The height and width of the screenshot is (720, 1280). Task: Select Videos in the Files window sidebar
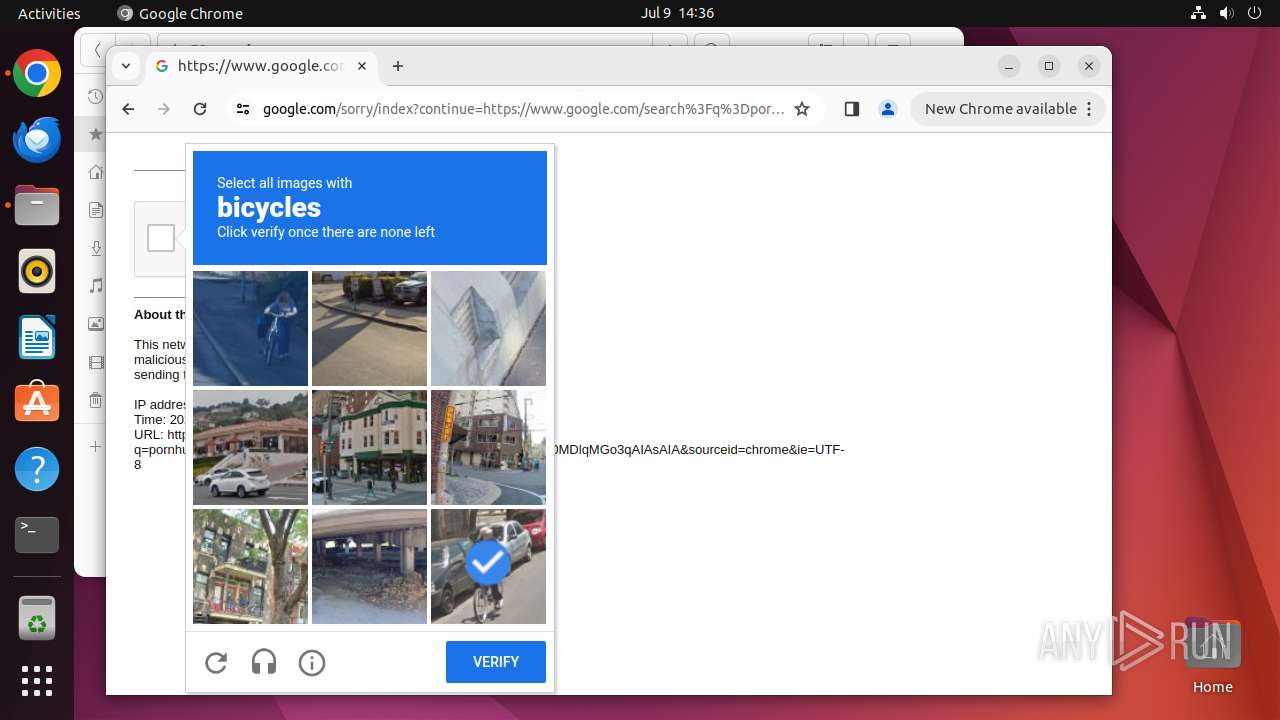point(95,362)
